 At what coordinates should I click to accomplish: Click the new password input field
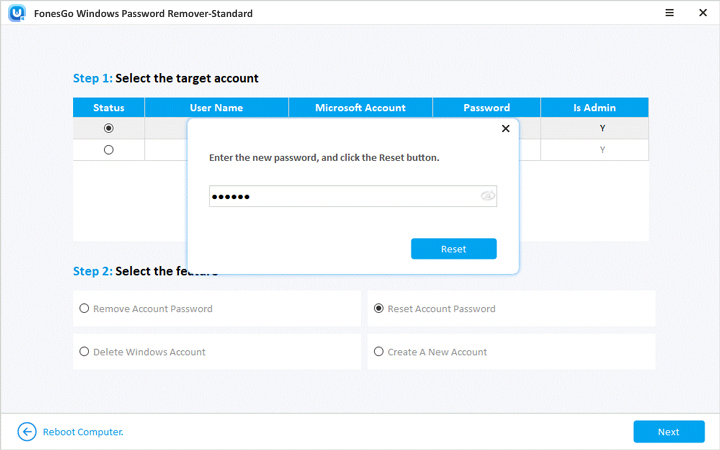point(340,196)
